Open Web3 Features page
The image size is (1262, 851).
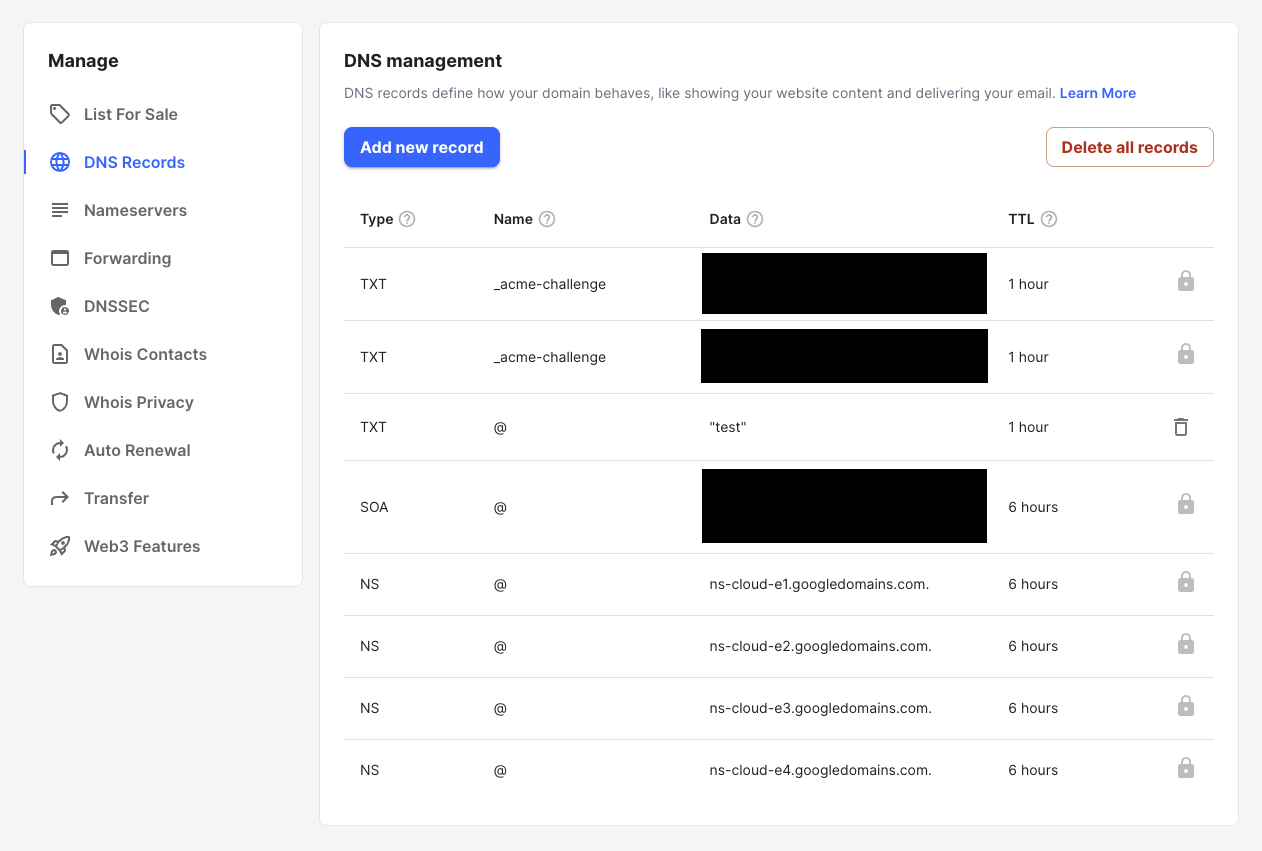click(x=141, y=546)
